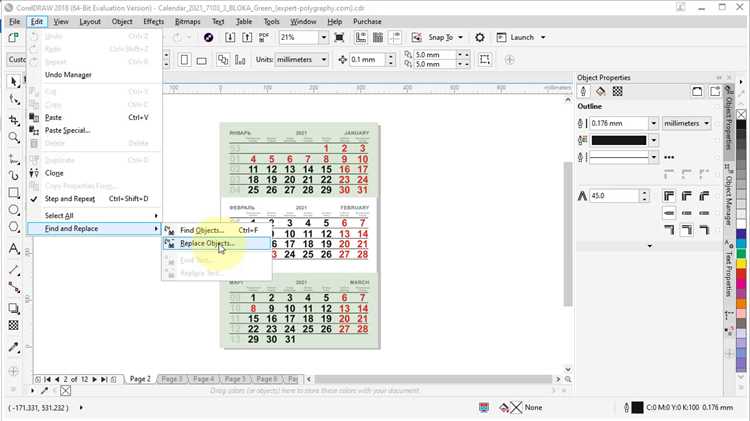This screenshot has width=750, height=421.
Task: Click the Transparency checkerboard properties icon
Action: 618,91
